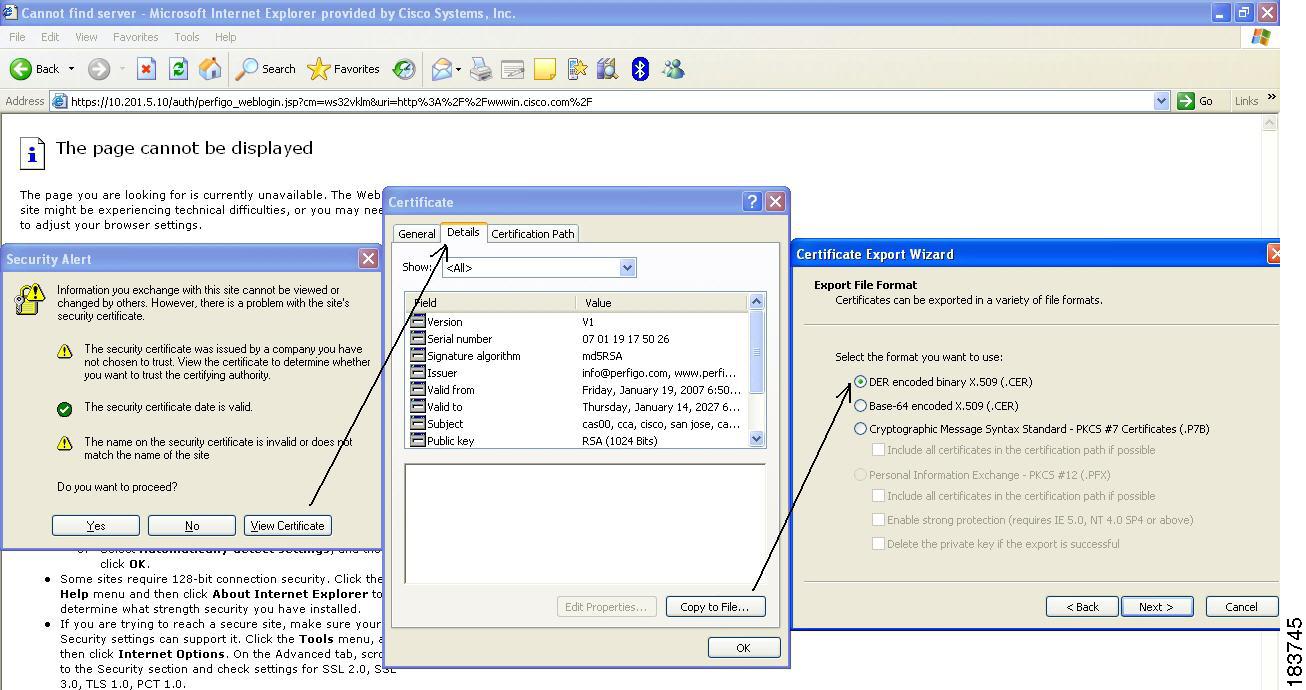Click the page-with-star icon in the toolbar

[577, 69]
